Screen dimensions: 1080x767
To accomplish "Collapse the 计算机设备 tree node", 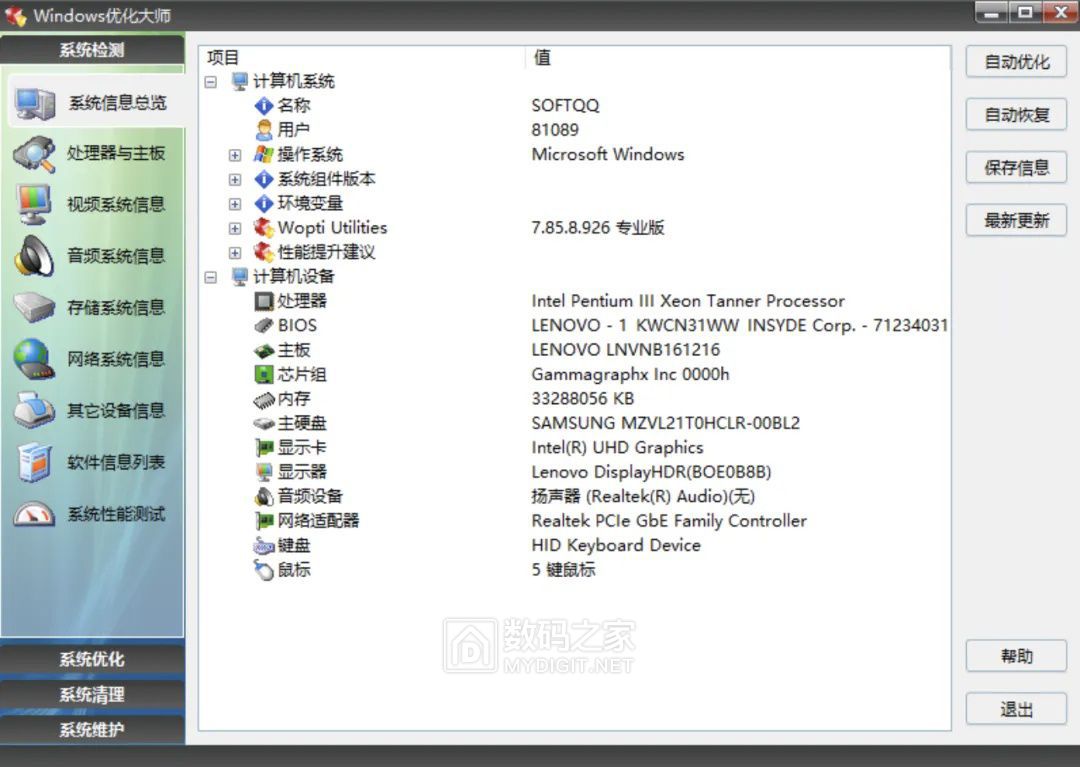I will pos(211,277).
